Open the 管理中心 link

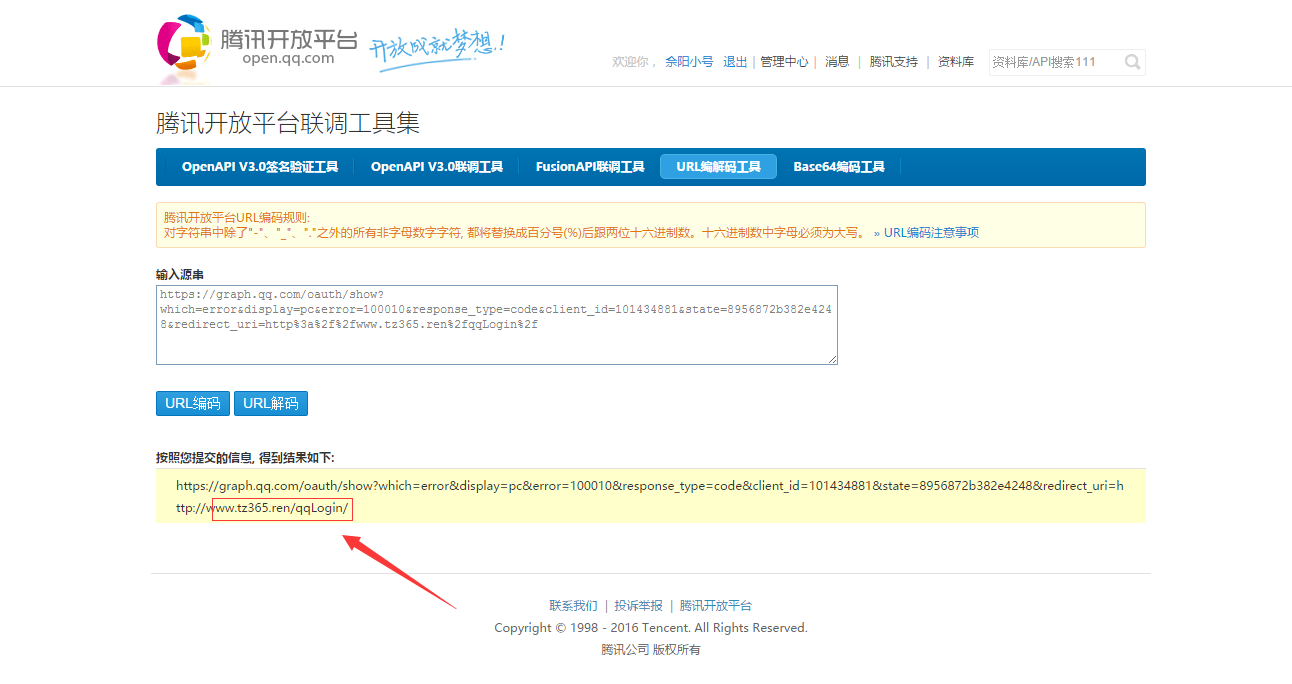784,62
